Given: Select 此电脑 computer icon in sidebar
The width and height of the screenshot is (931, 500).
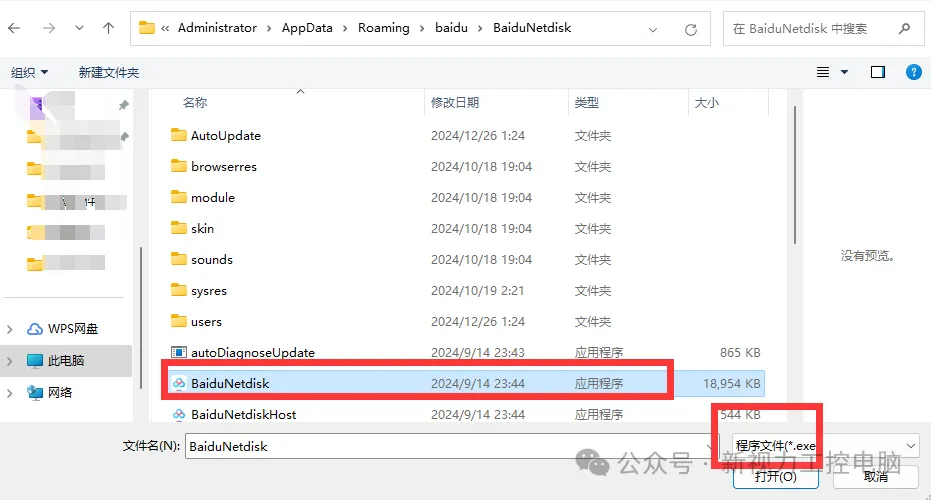Looking at the screenshot, I should click(35, 360).
